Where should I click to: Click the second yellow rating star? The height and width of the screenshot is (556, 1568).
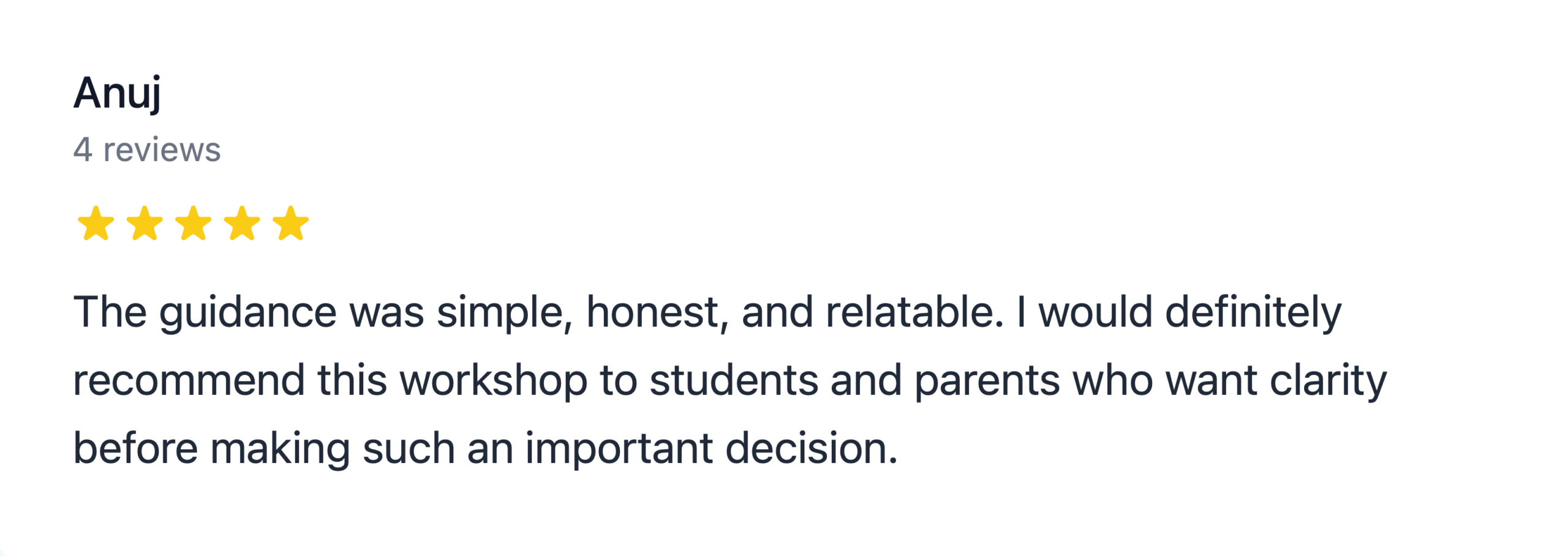pos(145,224)
